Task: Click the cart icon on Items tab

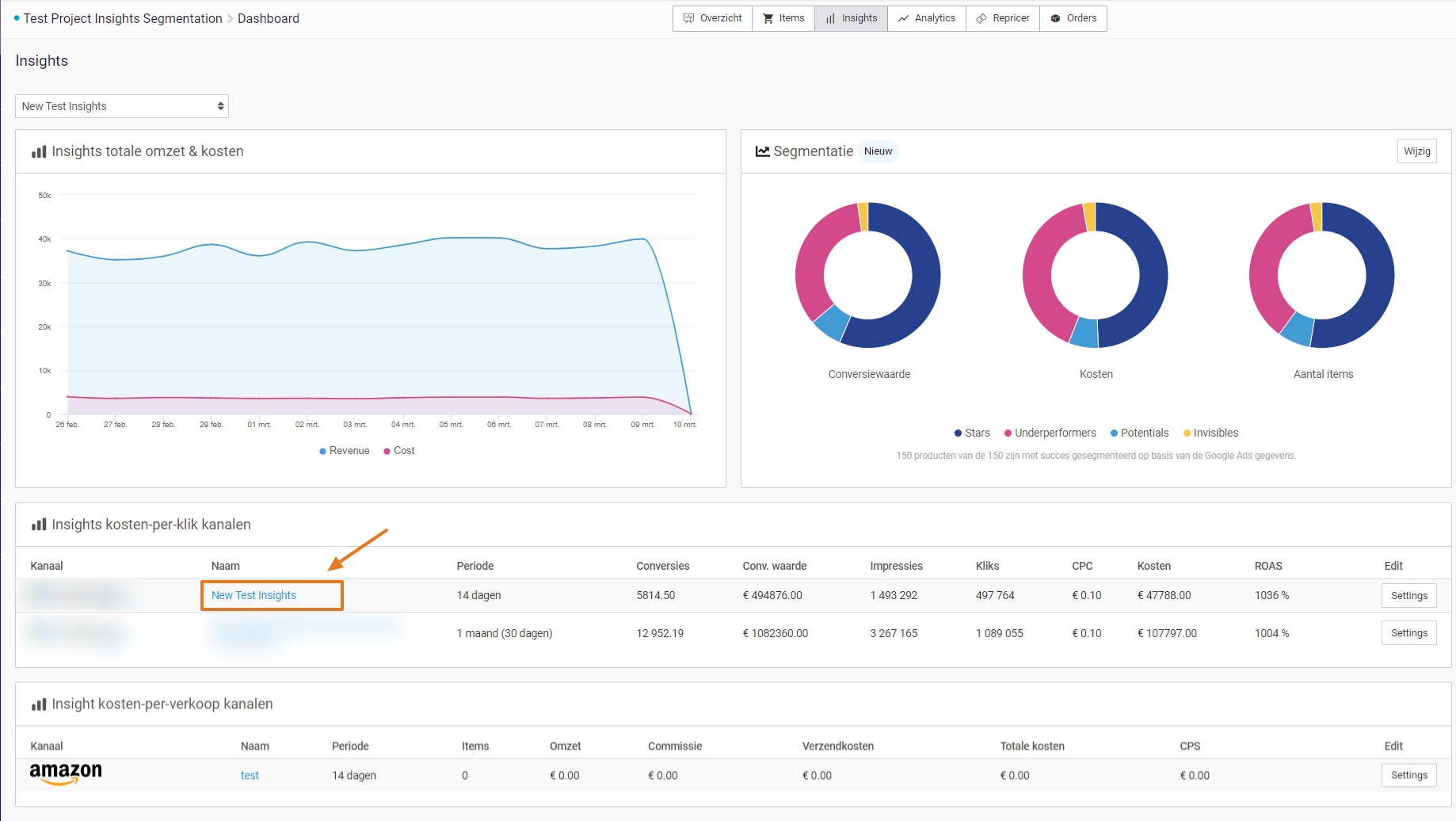Action: (768, 18)
